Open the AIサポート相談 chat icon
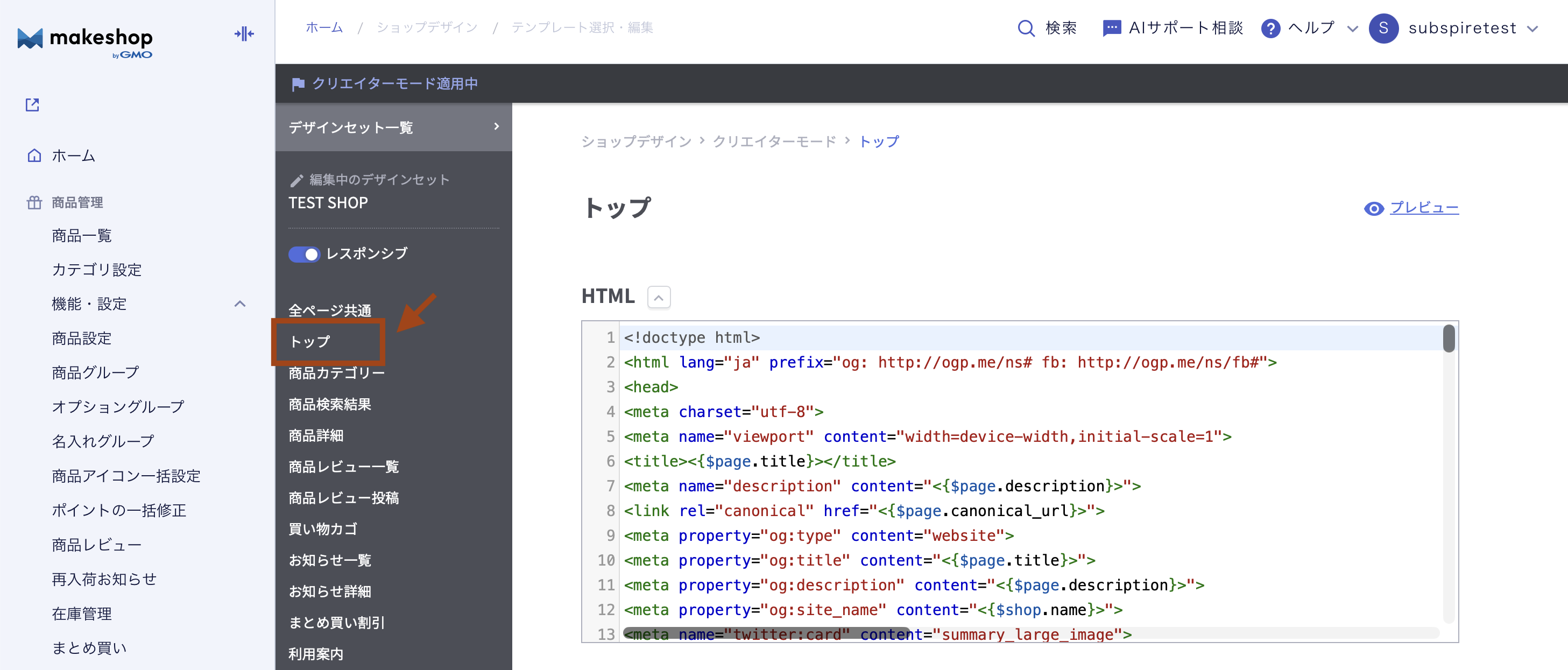 point(1112,28)
